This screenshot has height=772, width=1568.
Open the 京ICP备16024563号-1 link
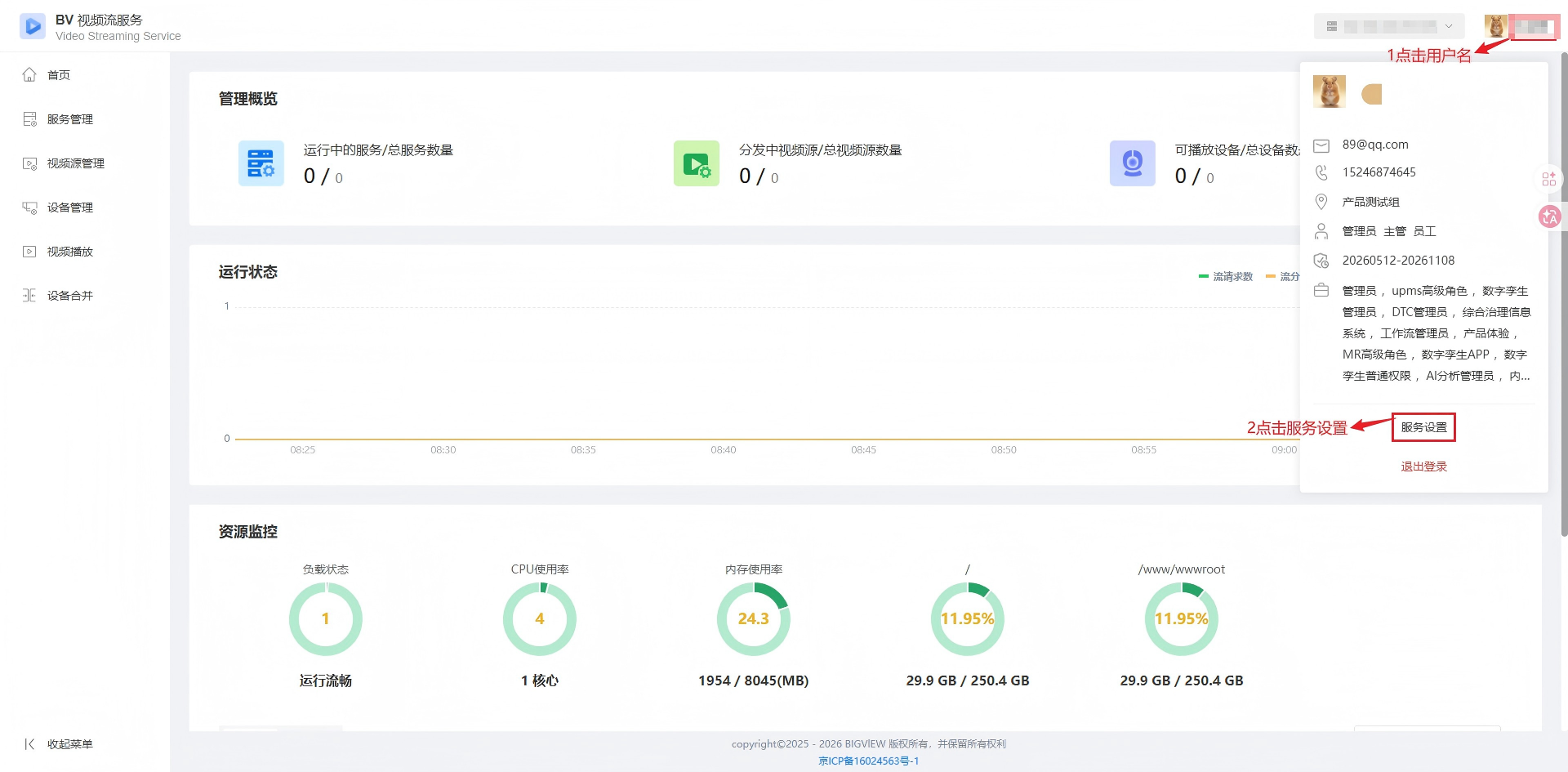pyautogui.click(x=868, y=761)
